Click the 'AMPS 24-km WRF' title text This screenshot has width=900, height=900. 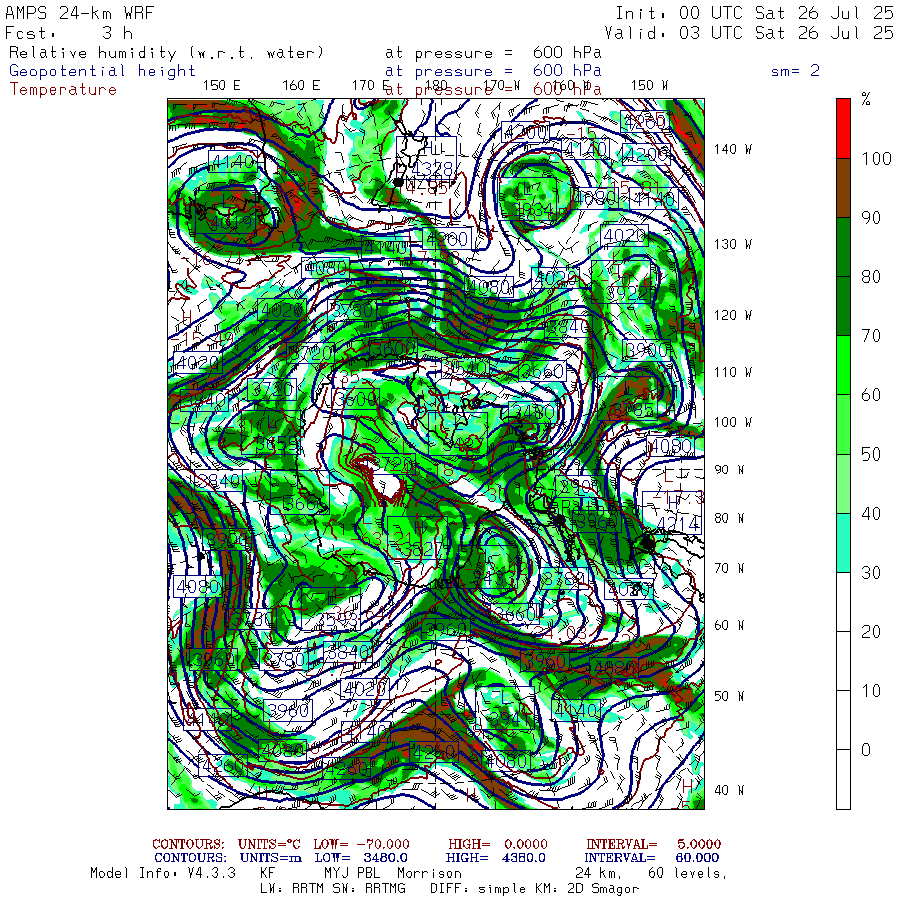[80, 13]
